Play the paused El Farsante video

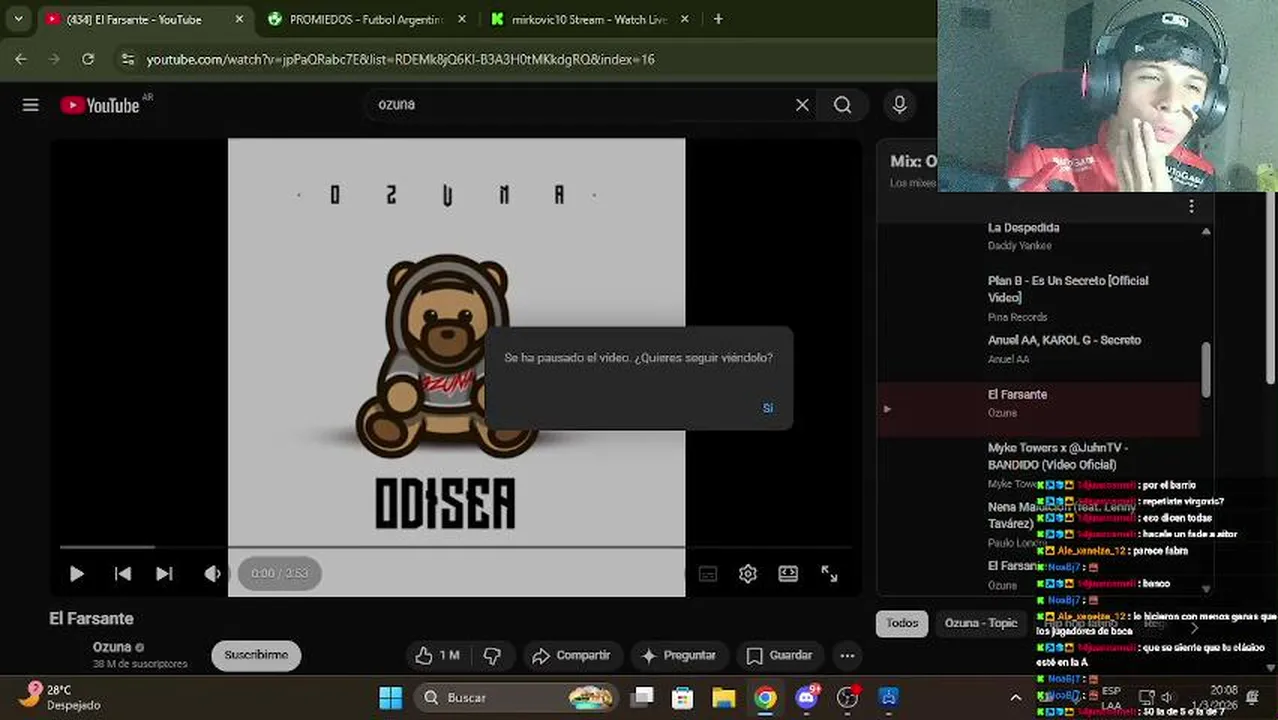(x=76, y=574)
